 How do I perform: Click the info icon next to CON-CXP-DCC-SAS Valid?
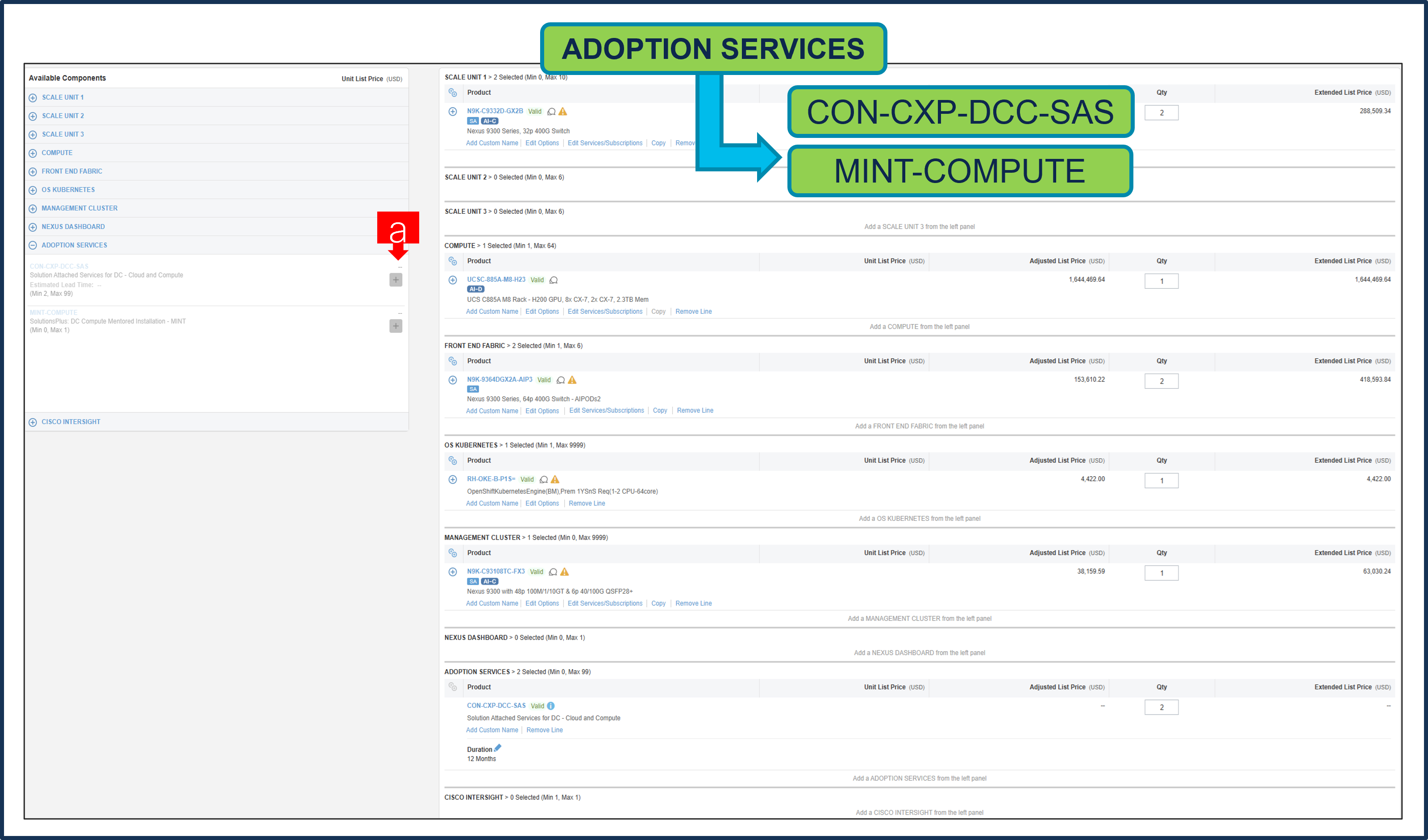pyautogui.click(x=550, y=706)
